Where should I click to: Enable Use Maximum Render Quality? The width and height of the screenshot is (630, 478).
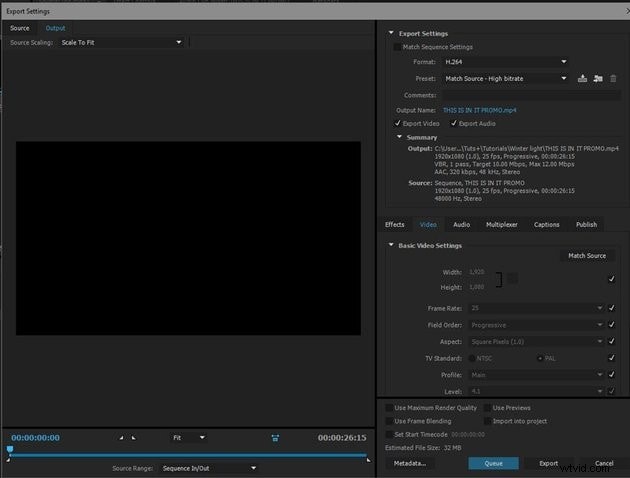pyautogui.click(x=389, y=408)
